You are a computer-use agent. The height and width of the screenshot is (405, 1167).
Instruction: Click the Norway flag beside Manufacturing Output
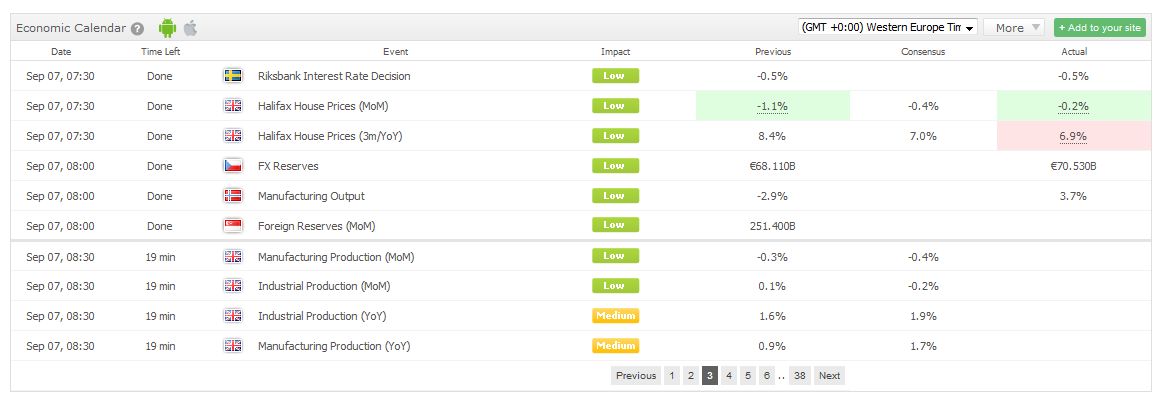pos(233,196)
